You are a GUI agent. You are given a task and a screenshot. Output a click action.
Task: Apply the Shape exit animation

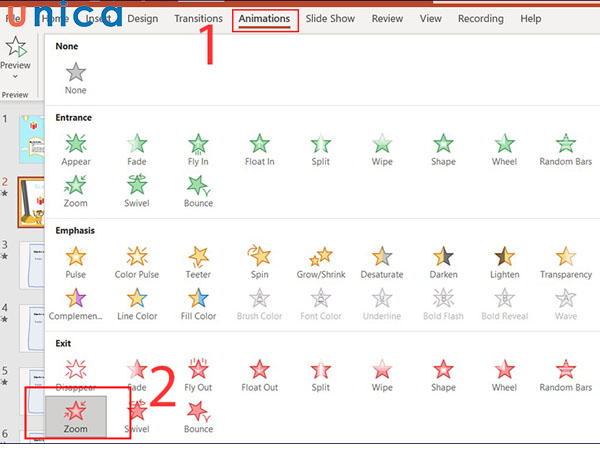coord(443,375)
